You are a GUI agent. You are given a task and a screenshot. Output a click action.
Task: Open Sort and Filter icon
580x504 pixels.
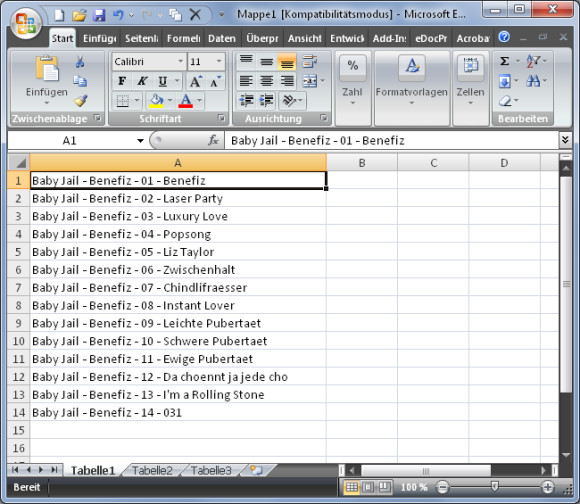533,61
